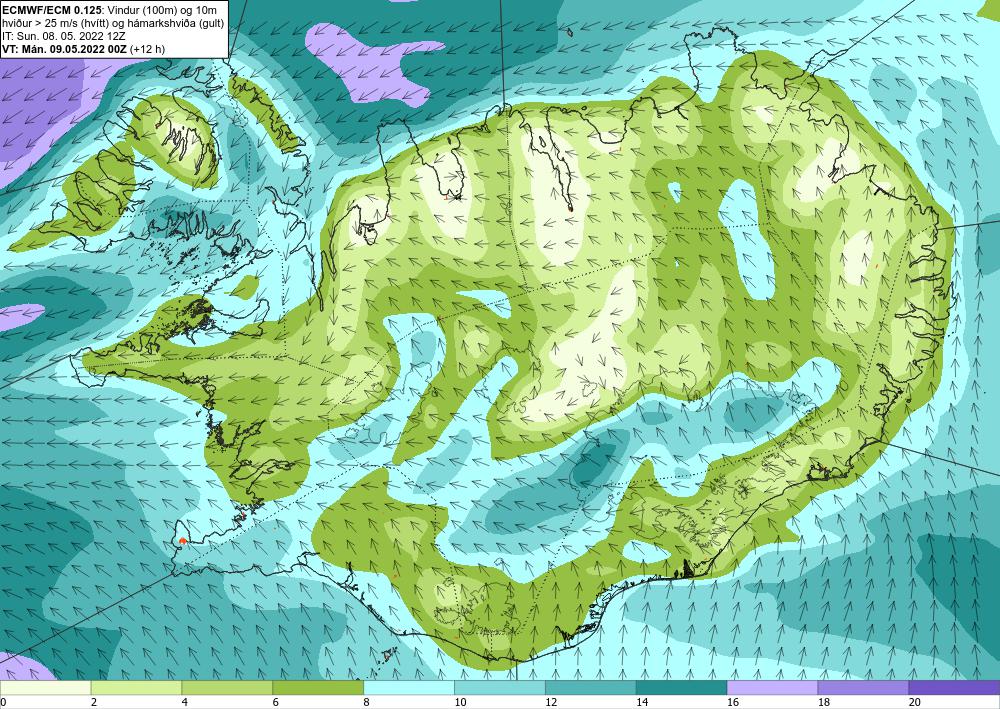The image size is (1000, 709).
Task: Click the dark violet above-20 m/s legend swatch
Action: tap(954, 688)
